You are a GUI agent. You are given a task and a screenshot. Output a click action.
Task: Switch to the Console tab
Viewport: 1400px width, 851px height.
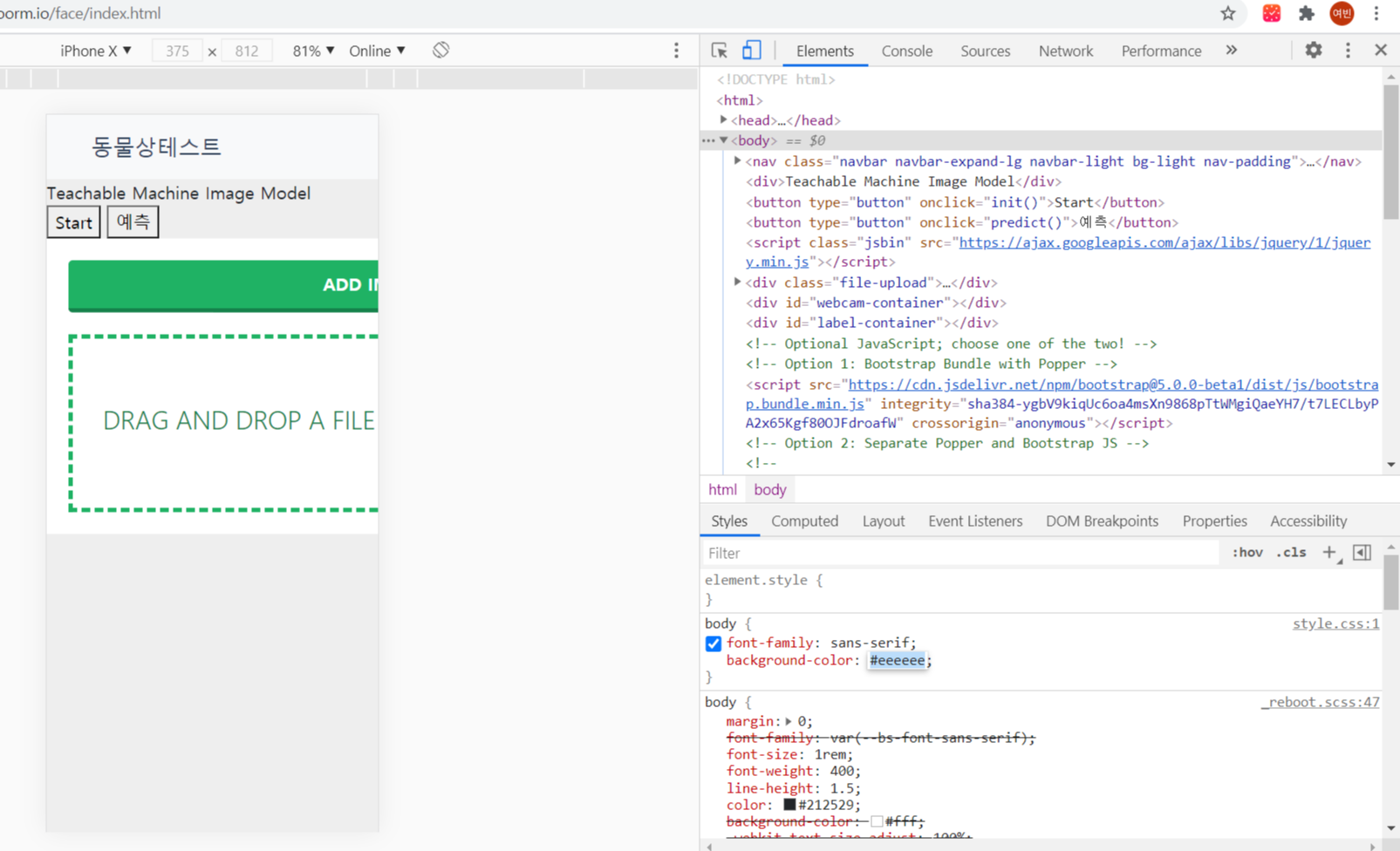click(907, 51)
